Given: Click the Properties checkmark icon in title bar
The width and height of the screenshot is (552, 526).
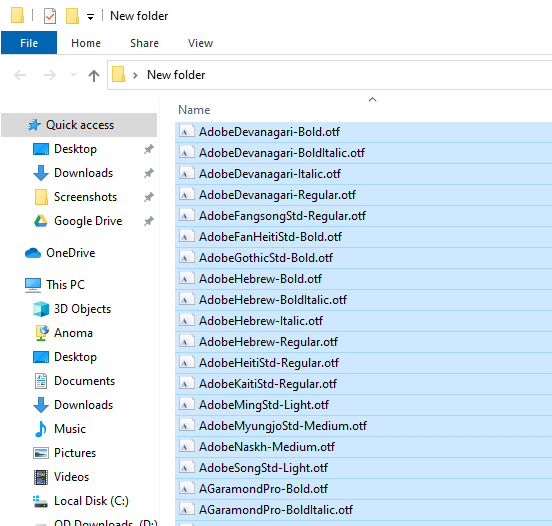Looking at the screenshot, I should coord(50,16).
